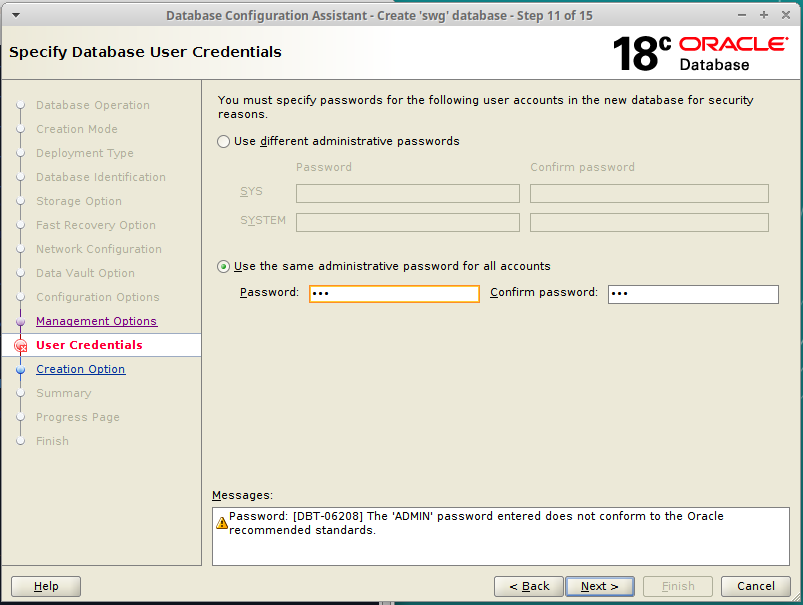Click the SYS confirm password field

649,194
